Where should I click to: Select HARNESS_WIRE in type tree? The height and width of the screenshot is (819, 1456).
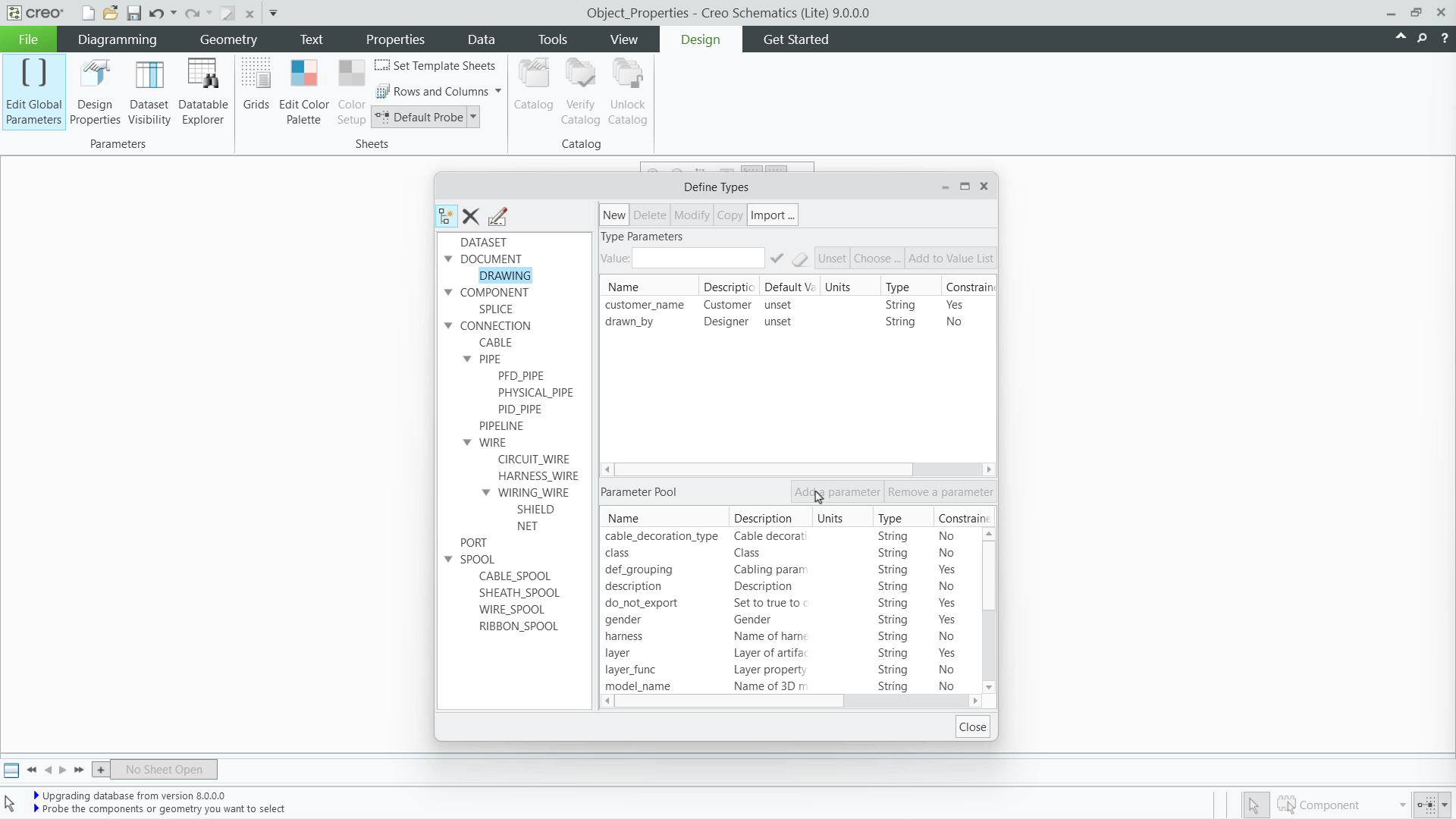pos(538,475)
